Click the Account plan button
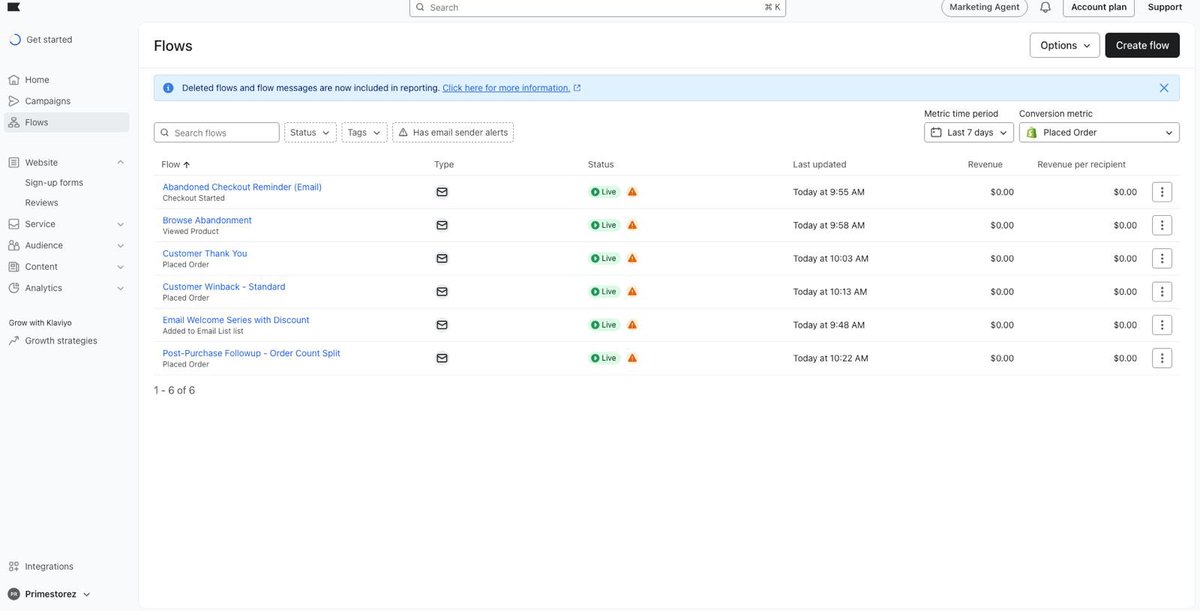Screen dimensions: 1200x611 point(1098,7)
